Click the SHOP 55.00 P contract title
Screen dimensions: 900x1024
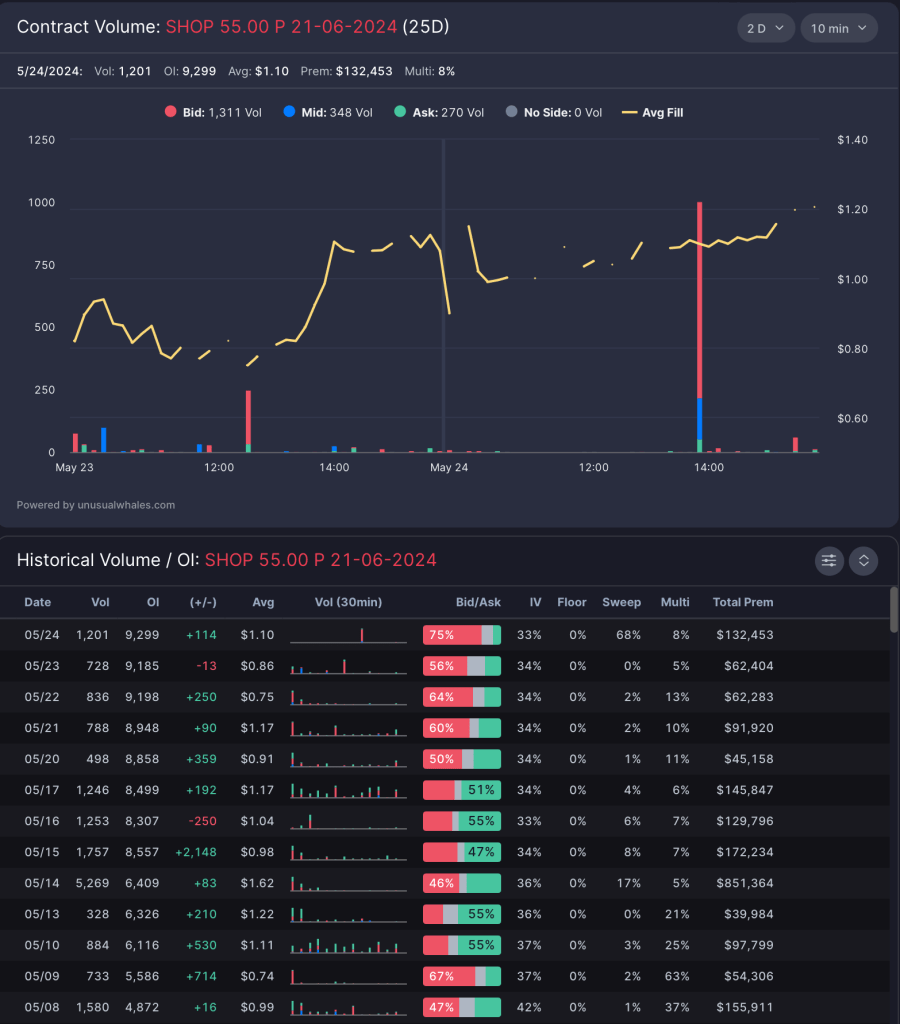point(280,27)
